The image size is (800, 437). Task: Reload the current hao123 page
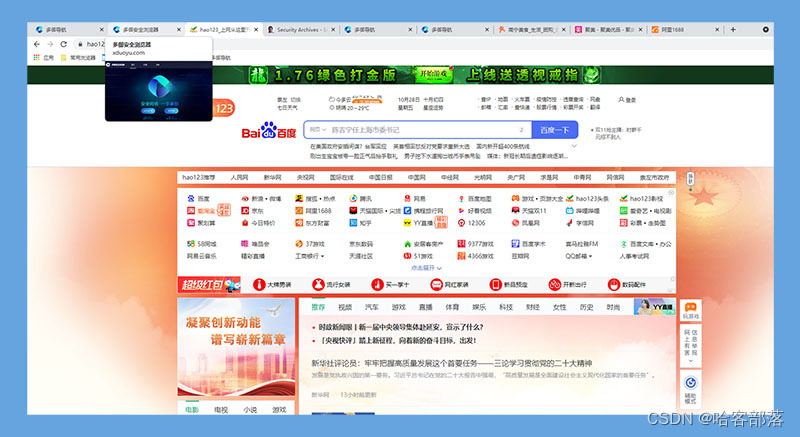pos(63,44)
